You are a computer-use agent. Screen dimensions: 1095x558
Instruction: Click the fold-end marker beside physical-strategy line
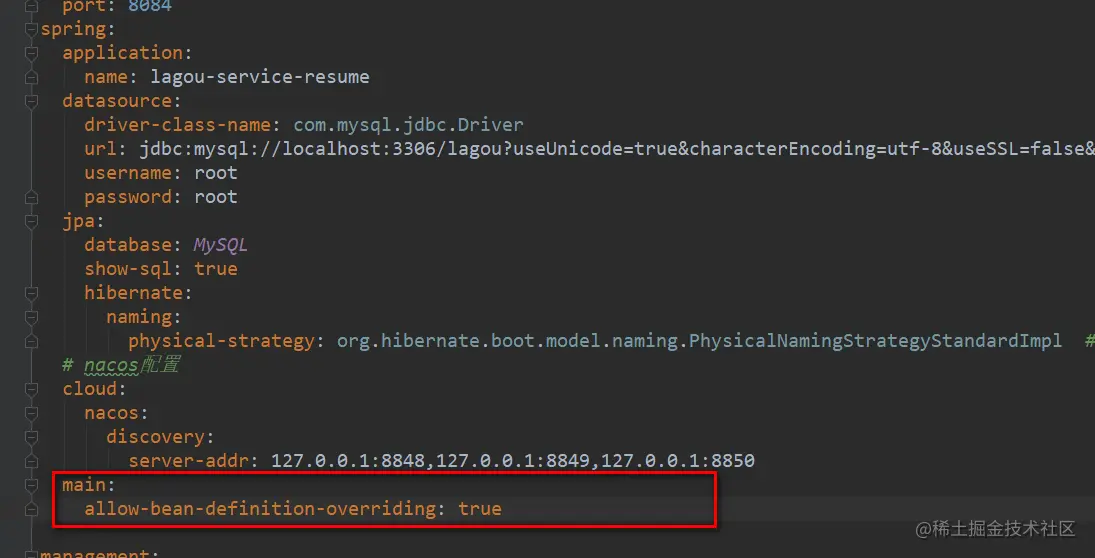[30, 342]
